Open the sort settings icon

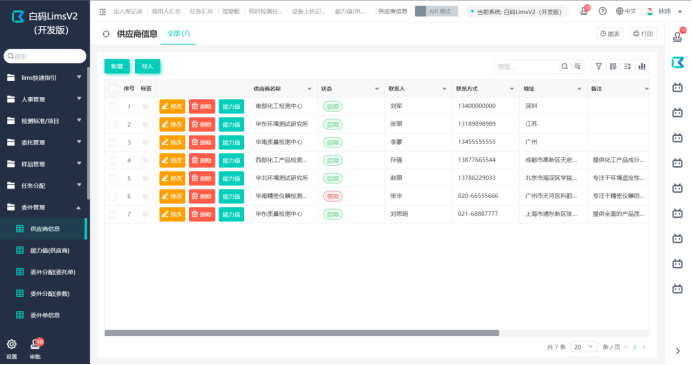627,67
